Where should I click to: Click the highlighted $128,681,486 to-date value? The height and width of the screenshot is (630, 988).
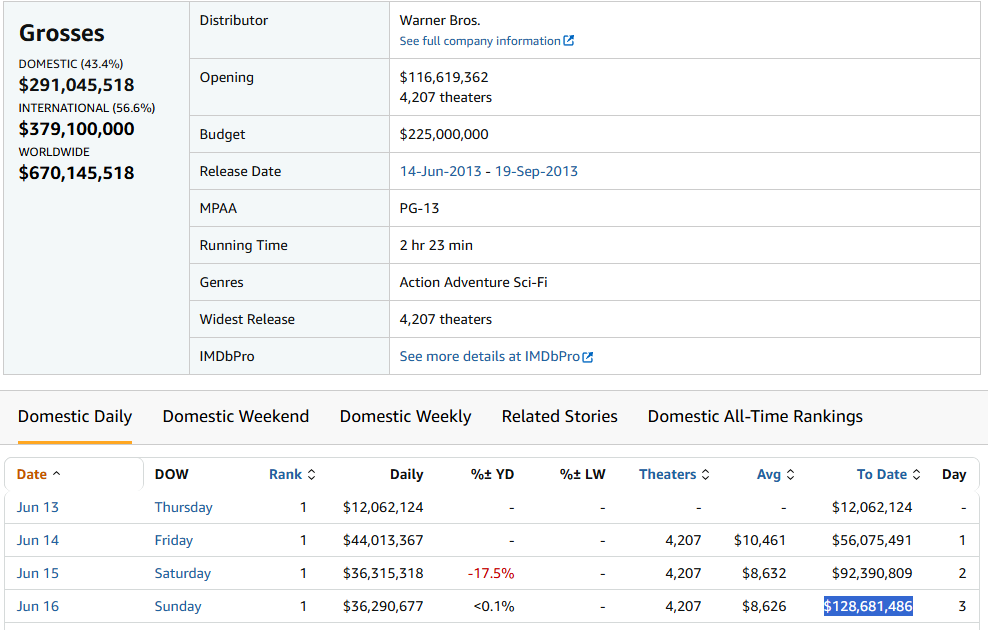pyautogui.click(x=868, y=606)
